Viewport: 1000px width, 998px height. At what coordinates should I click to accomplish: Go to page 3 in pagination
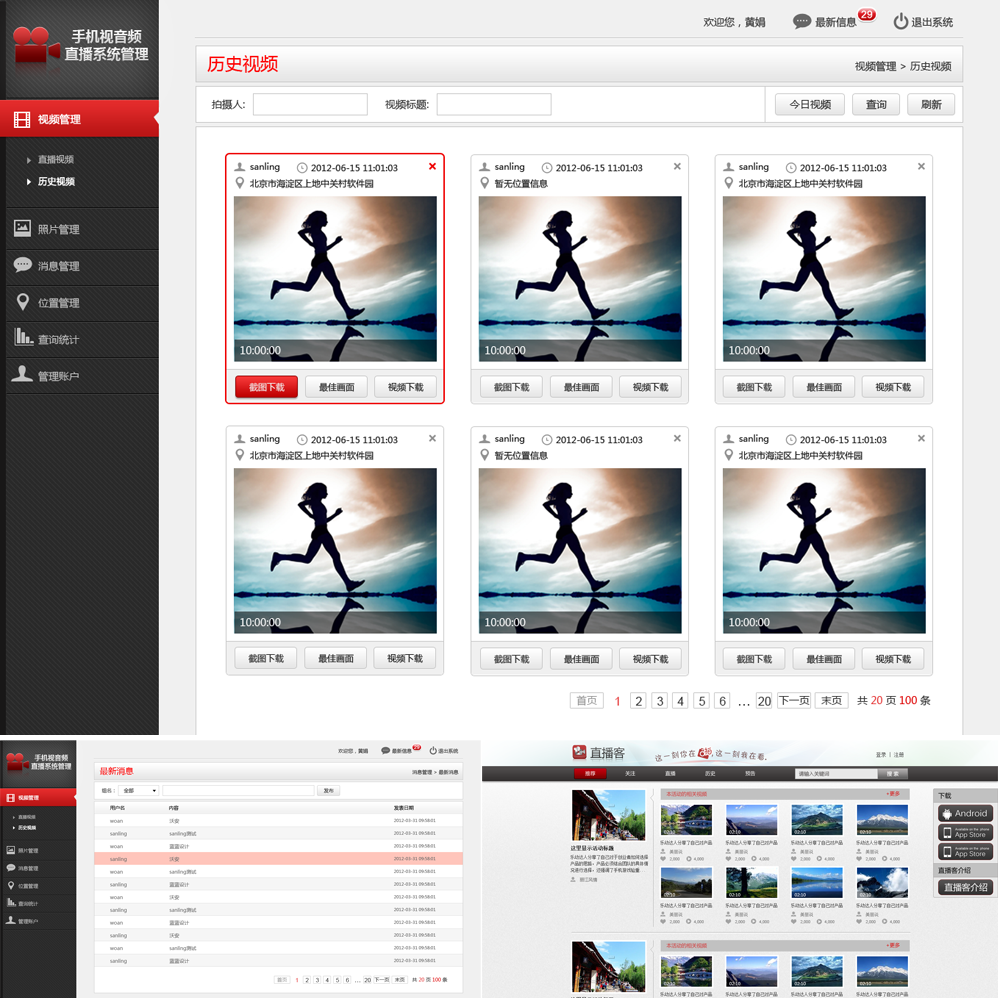click(659, 701)
